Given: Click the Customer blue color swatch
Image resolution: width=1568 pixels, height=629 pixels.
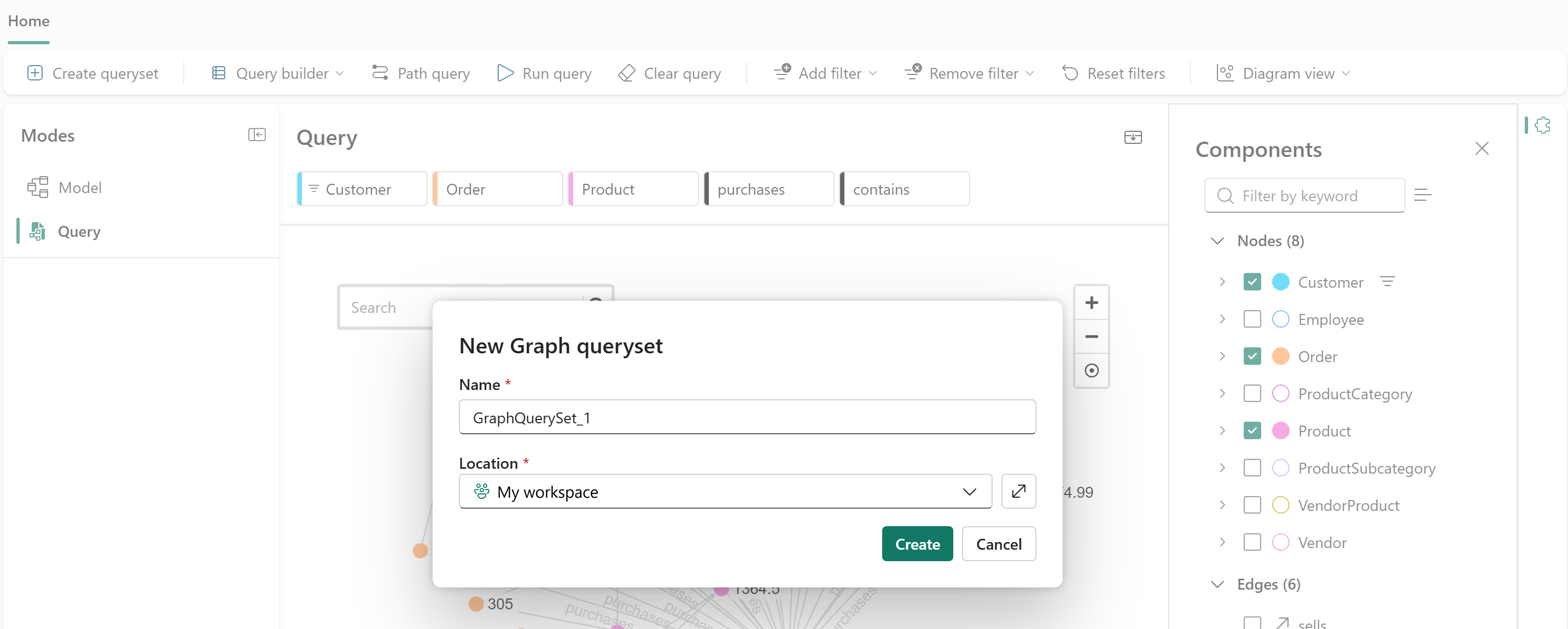Looking at the screenshot, I should coord(1280,282).
